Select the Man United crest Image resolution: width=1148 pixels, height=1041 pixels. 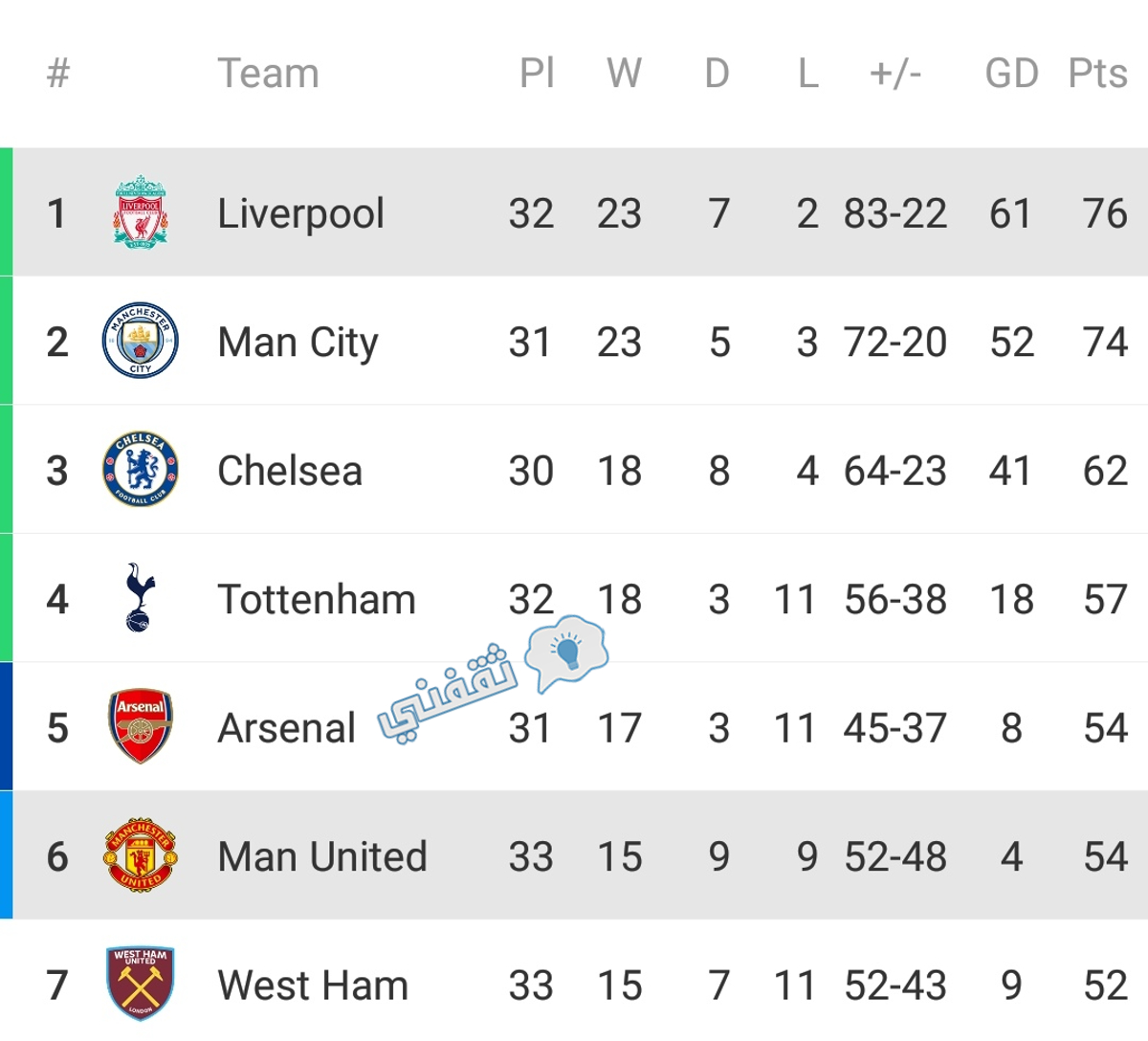[141, 855]
